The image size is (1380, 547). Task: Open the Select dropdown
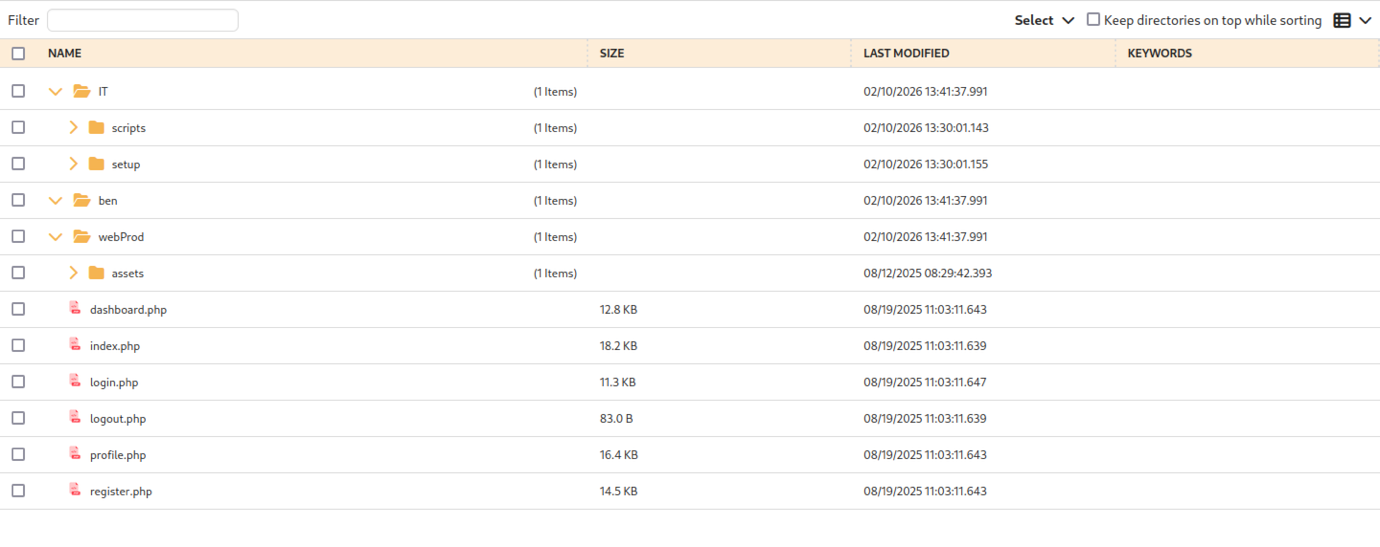point(1044,20)
